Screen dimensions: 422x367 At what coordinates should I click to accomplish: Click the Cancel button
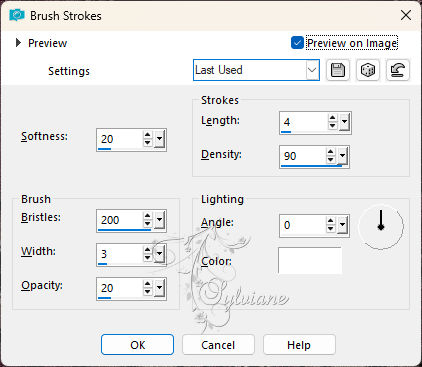218,345
